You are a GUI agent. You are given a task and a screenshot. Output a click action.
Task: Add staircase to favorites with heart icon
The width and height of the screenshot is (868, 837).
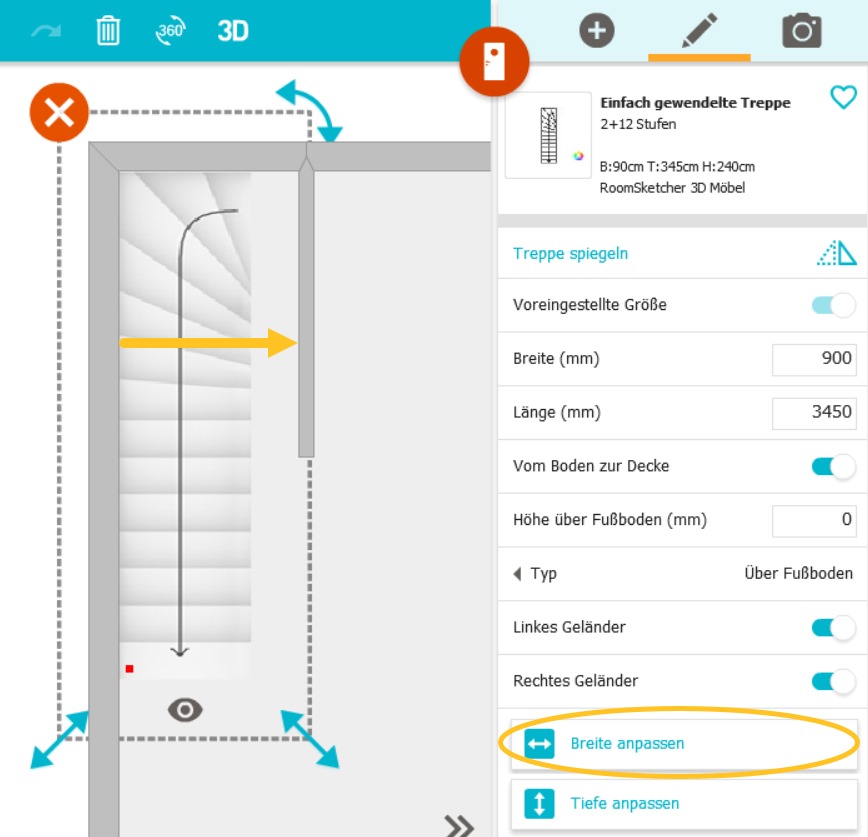click(x=843, y=97)
